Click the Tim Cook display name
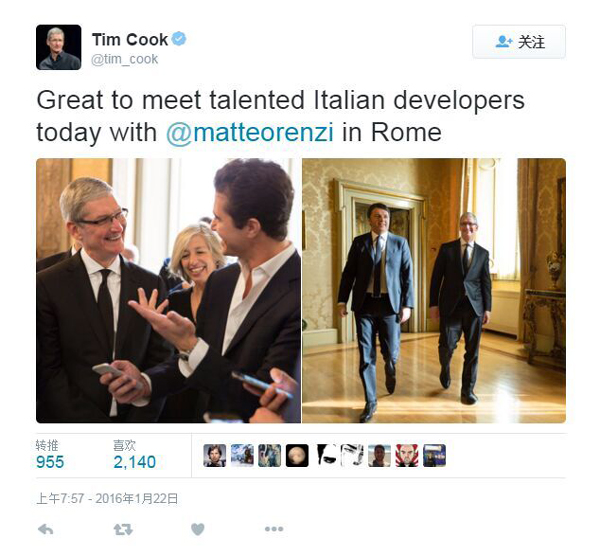This screenshot has height=556, width=600. (130, 39)
